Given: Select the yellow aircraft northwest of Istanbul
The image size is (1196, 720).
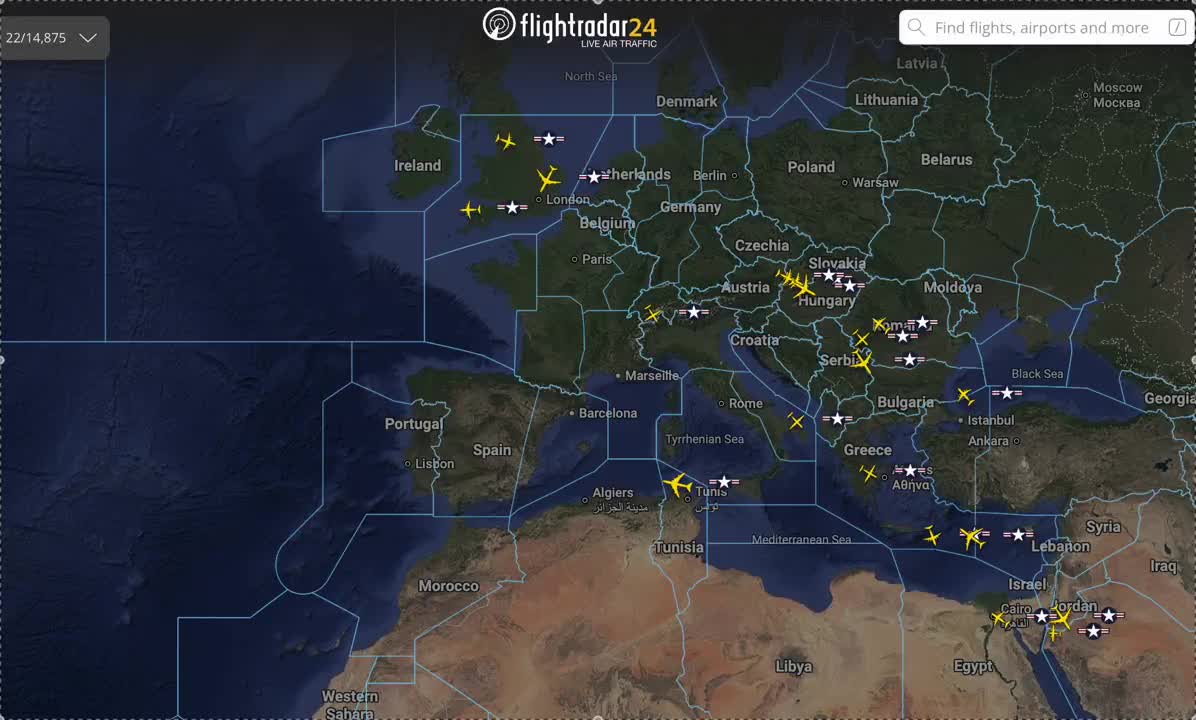Looking at the screenshot, I should 965,395.
